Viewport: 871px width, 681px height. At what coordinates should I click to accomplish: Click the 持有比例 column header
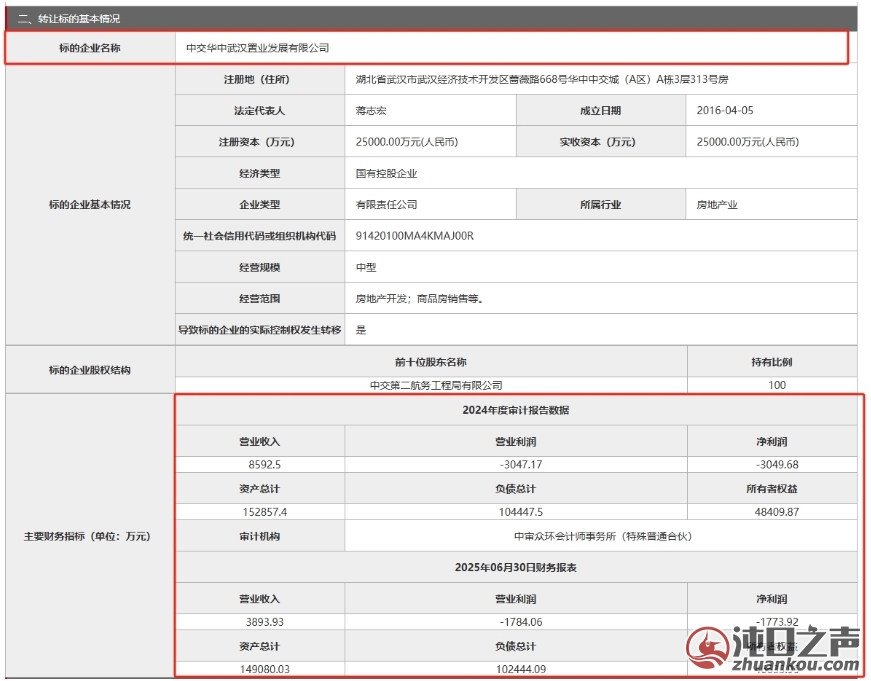click(772, 362)
